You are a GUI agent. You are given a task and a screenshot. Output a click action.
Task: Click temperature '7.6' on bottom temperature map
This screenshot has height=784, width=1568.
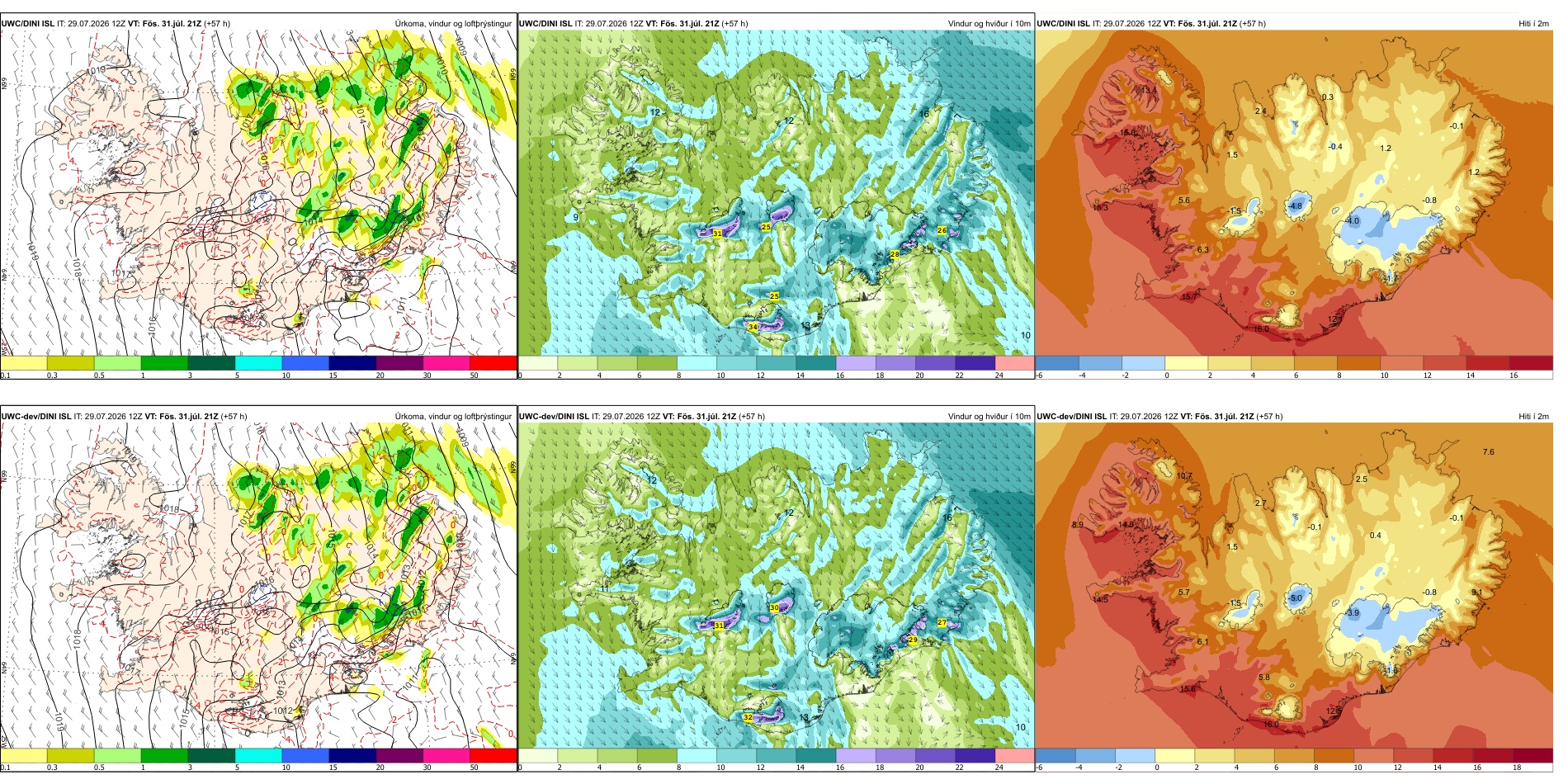(1488, 452)
